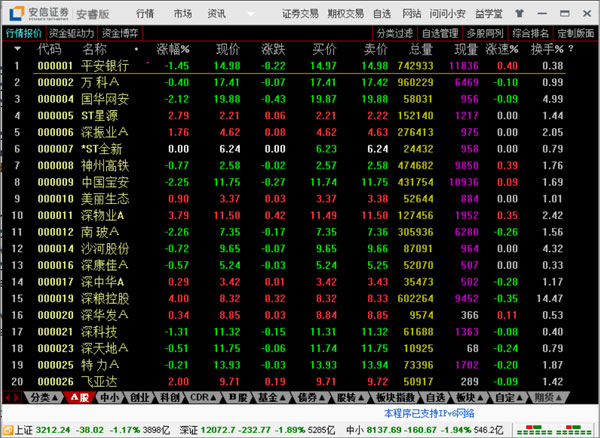Expand the 基金▲ bottom tab menu
600x438 pixels.
(x=272, y=397)
